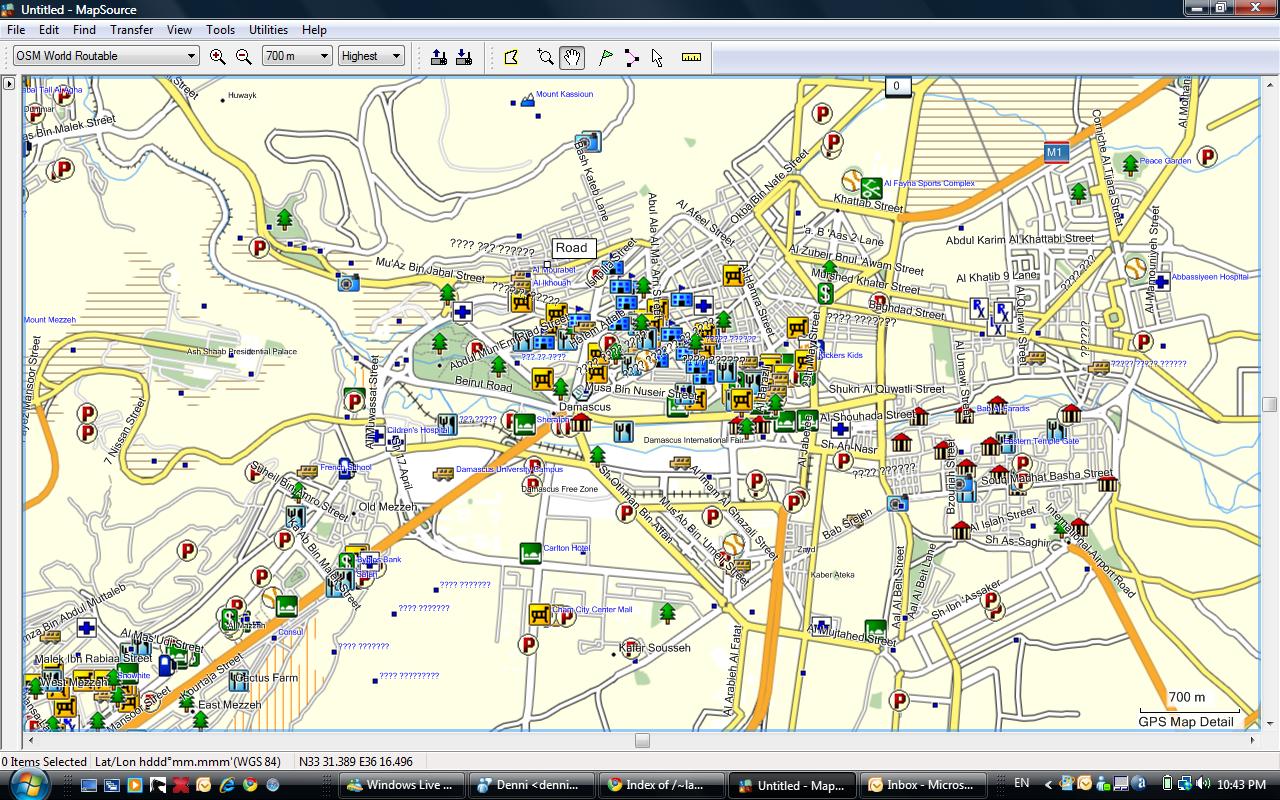Image resolution: width=1280 pixels, height=800 pixels.
Task: Click the vertical scrollbar up arrow
Action: (x=1270, y=85)
